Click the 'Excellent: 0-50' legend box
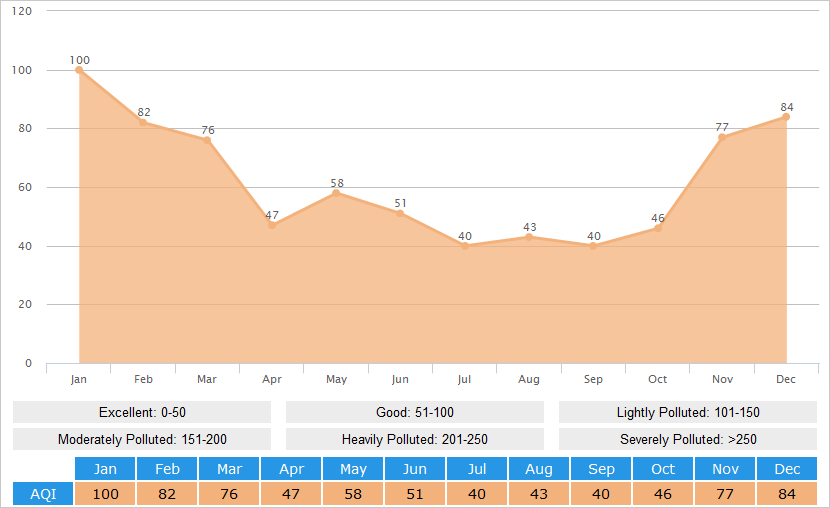Screen dimensions: 830x508 click(x=142, y=412)
